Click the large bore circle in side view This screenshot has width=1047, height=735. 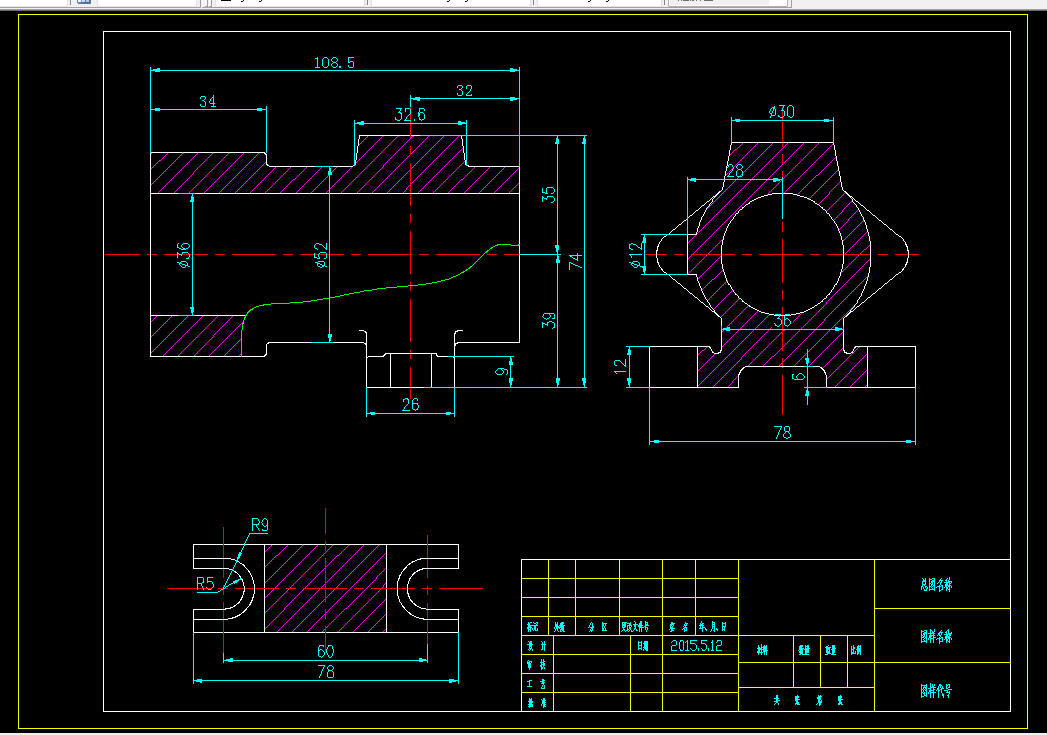(x=783, y=254)
